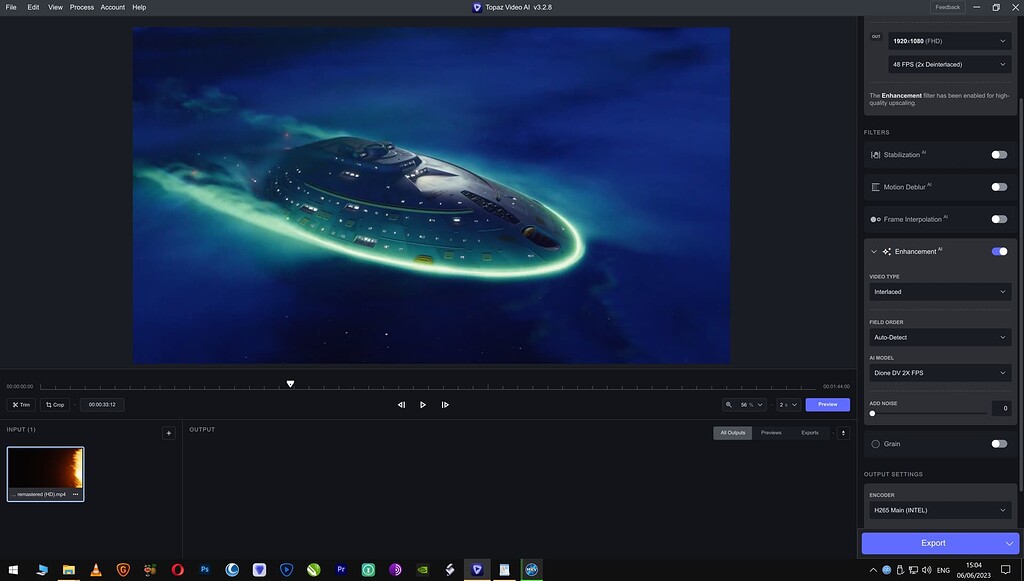
Task: Open the Edit menu
Action: [x=33, y=7]
